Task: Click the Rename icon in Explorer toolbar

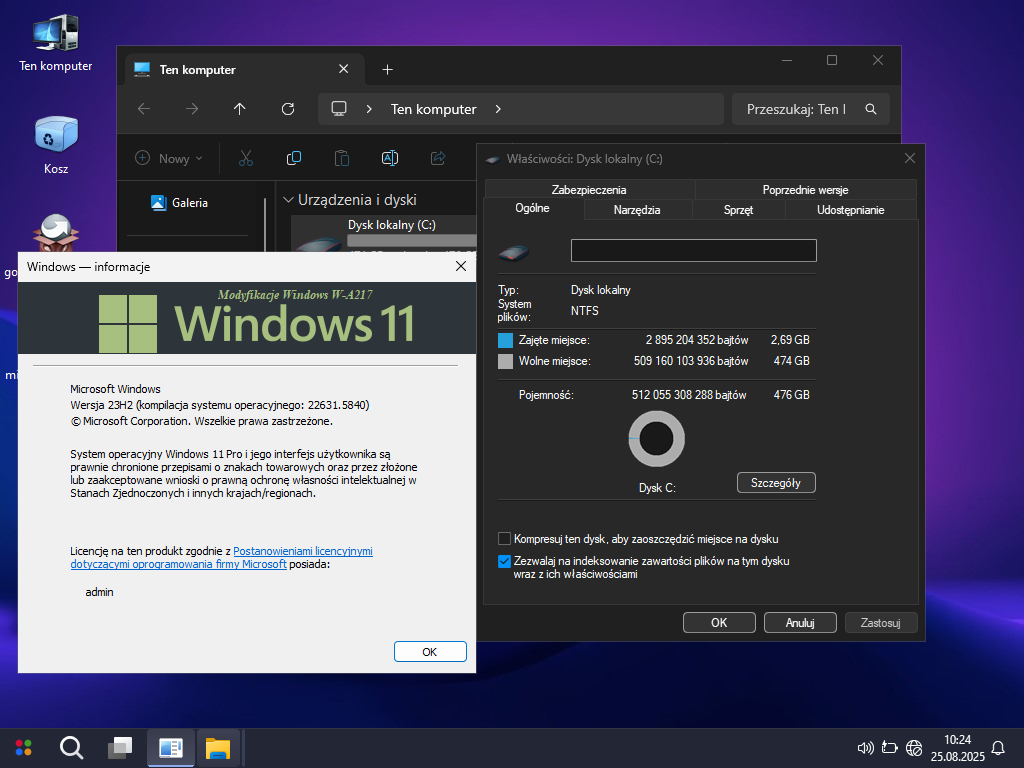Action: (390, 158)
